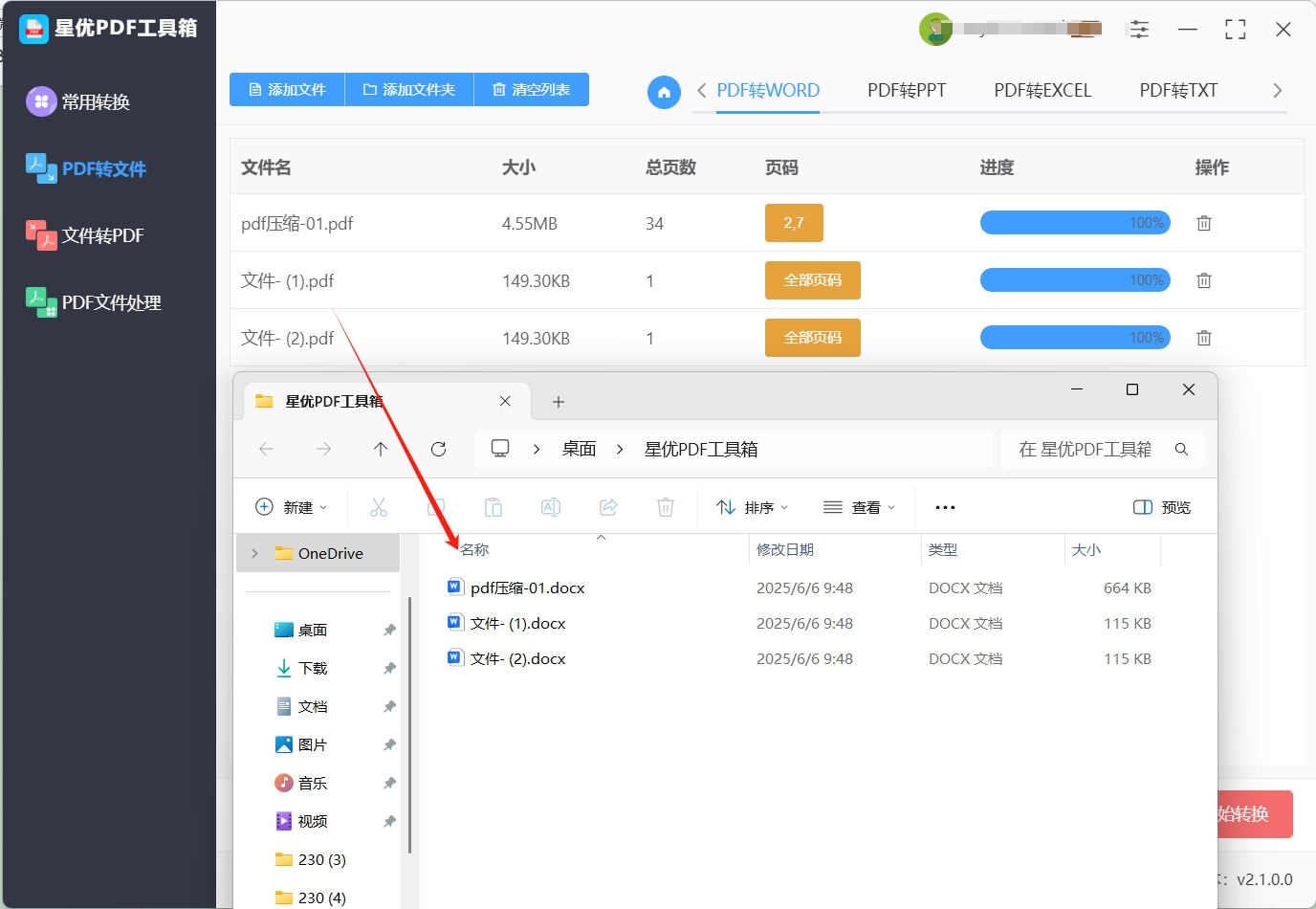Open PDF文件处理 in the sidebar
The width and height of the screenshot is (1316, 909).
tap(94, 302)
